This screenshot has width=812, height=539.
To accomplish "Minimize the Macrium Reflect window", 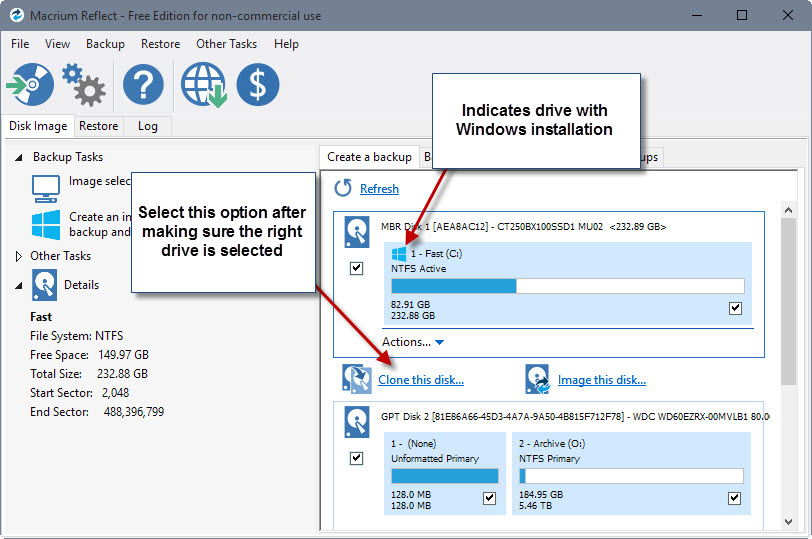I will (x=697, y=15).
